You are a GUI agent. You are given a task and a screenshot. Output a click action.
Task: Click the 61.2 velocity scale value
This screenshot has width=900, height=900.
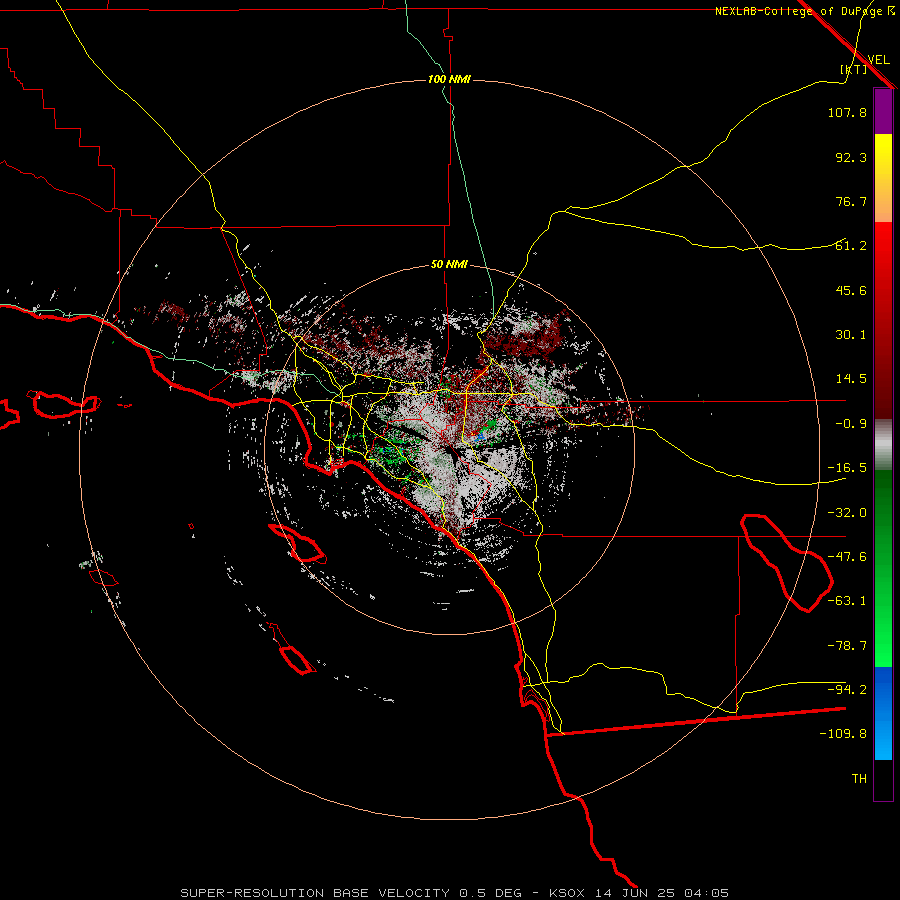851,246
